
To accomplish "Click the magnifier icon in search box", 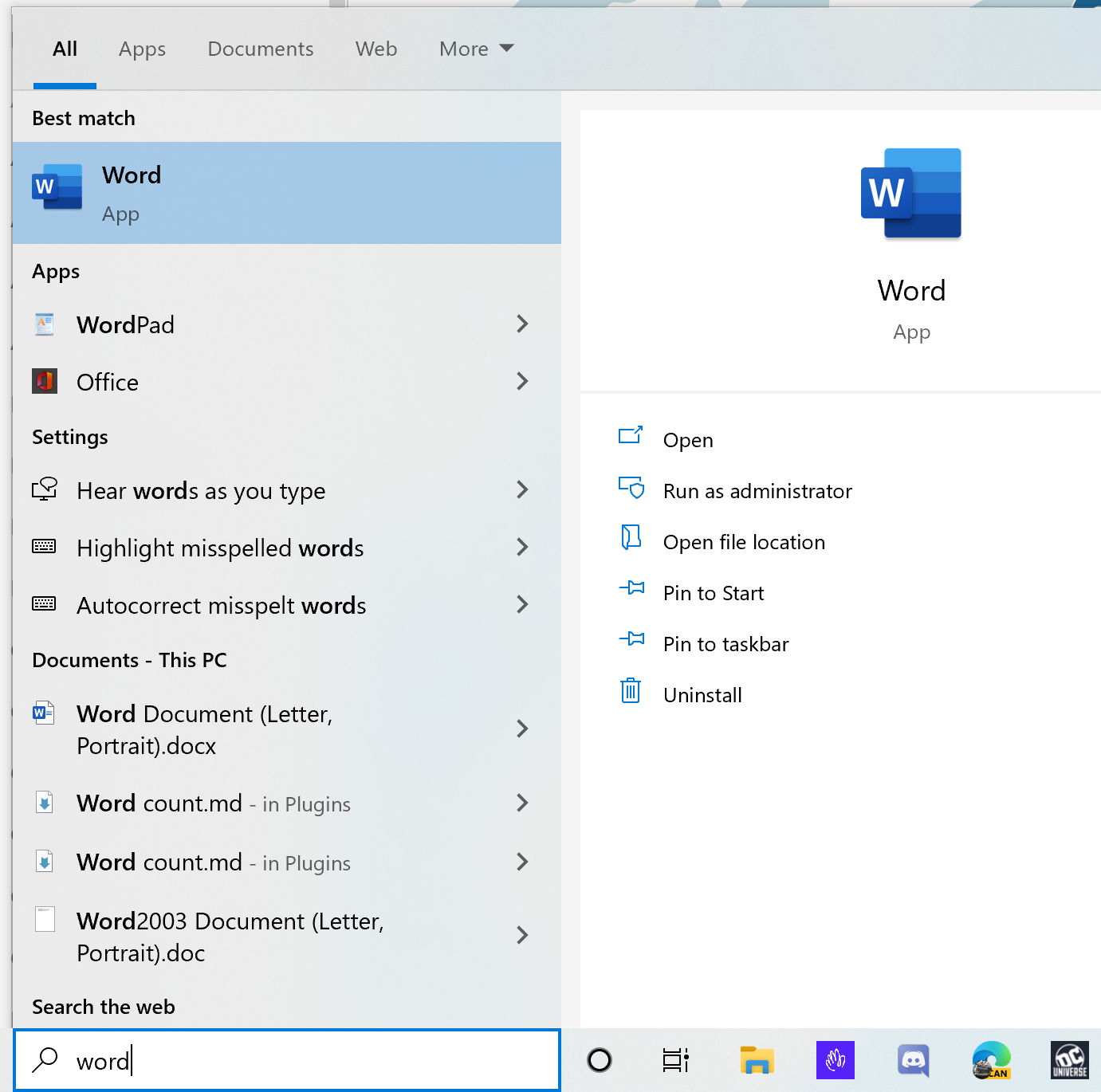I will click(45, 1059).
